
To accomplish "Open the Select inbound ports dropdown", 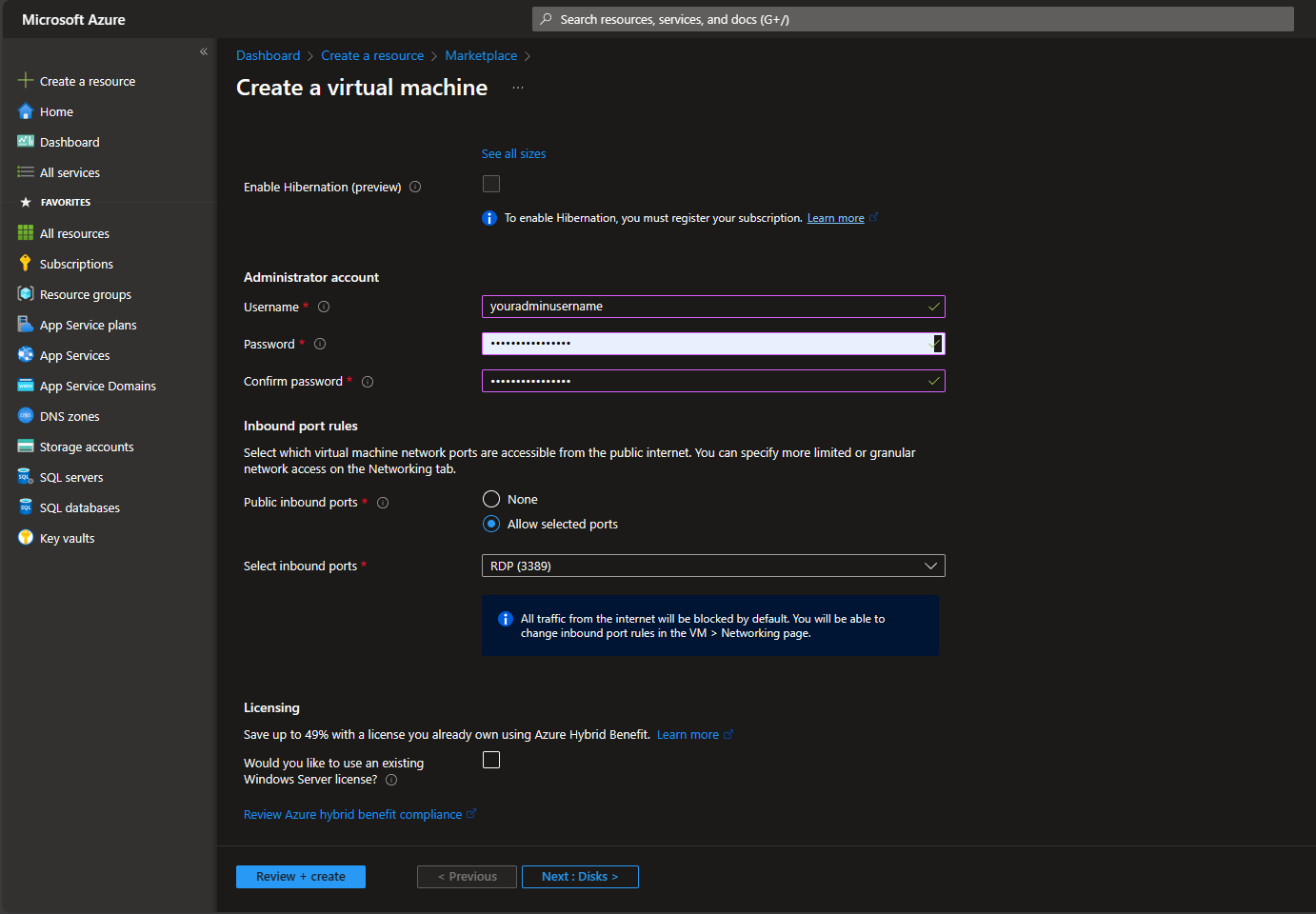I will click(713, 566).
